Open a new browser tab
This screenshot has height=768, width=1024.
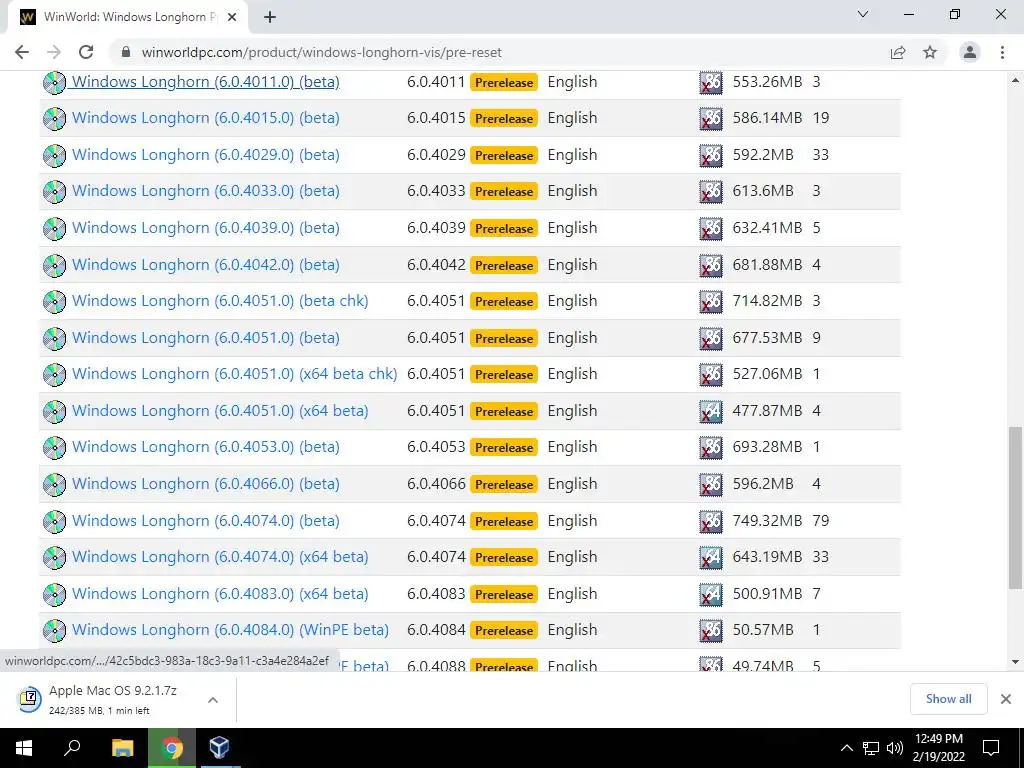[270, 17]
